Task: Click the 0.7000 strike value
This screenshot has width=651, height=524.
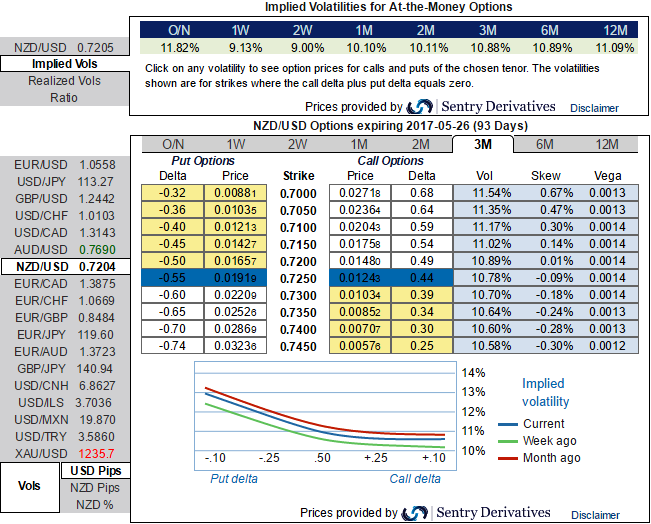Action: 298,193
